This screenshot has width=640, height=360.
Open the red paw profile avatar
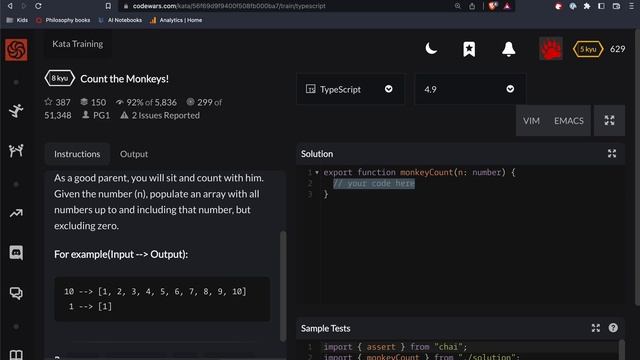(x=551, y=49)
